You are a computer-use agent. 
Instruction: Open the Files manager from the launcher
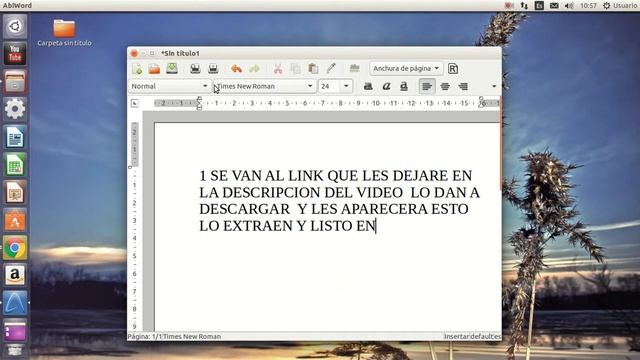[15, 82]
